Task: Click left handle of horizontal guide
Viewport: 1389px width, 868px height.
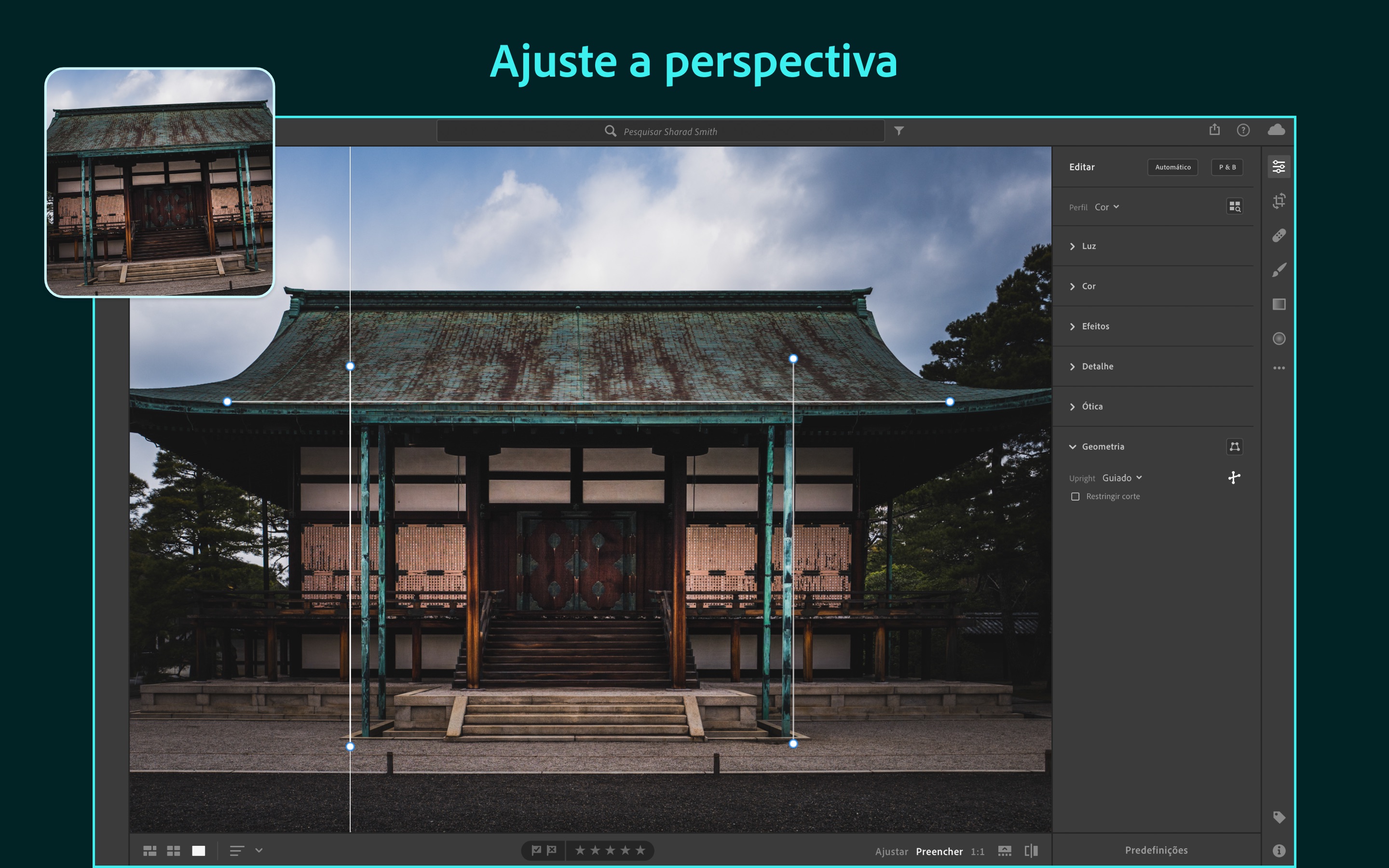Action: tap(227, 402)
